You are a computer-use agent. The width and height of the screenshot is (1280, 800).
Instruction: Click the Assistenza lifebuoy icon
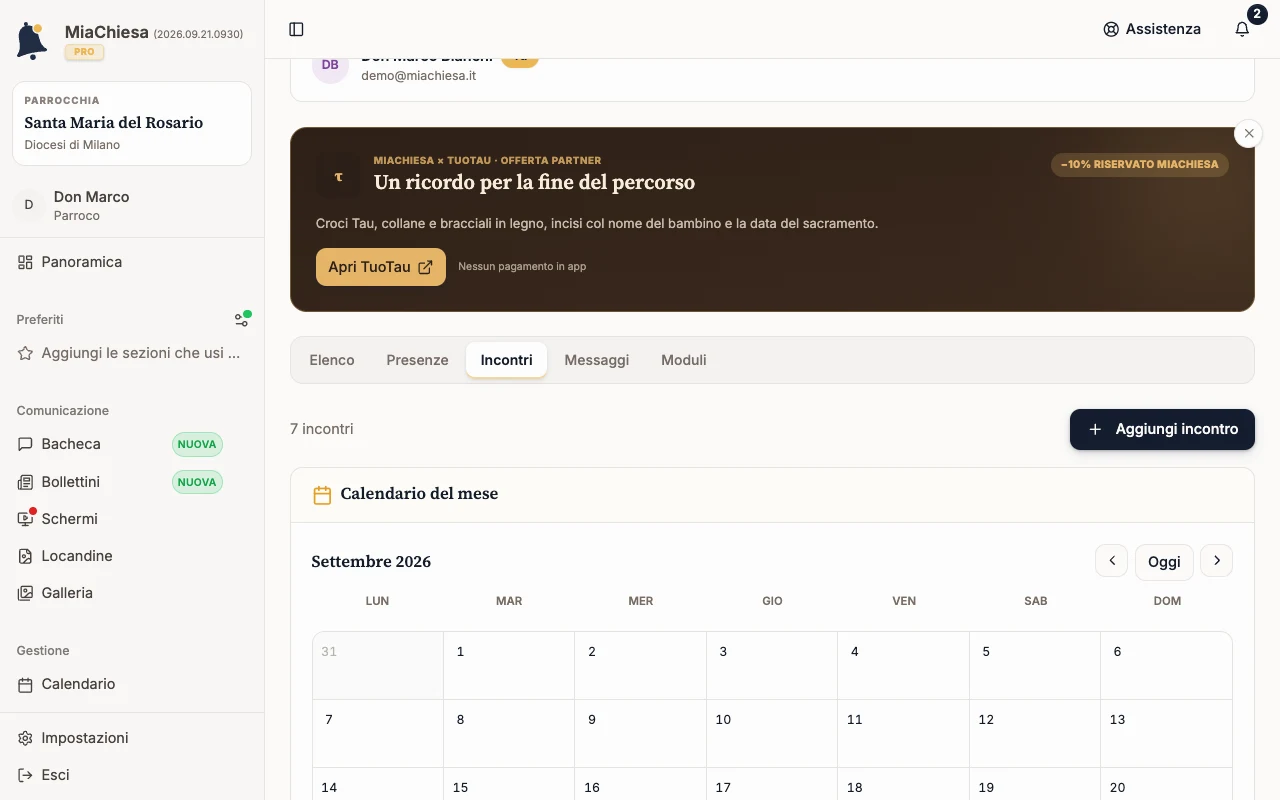pyautogui.click(x=1111, y=29)
